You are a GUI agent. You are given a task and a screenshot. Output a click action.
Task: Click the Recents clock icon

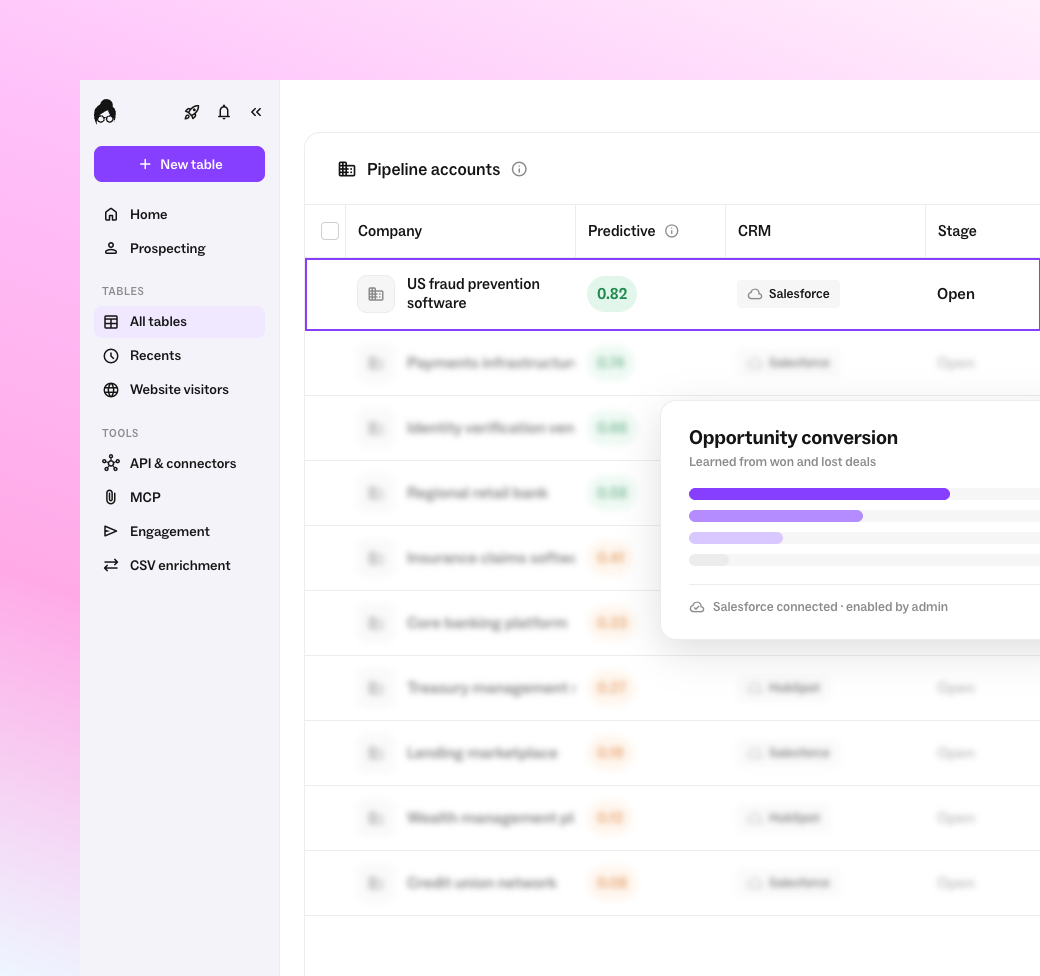(x=111, y=355)
